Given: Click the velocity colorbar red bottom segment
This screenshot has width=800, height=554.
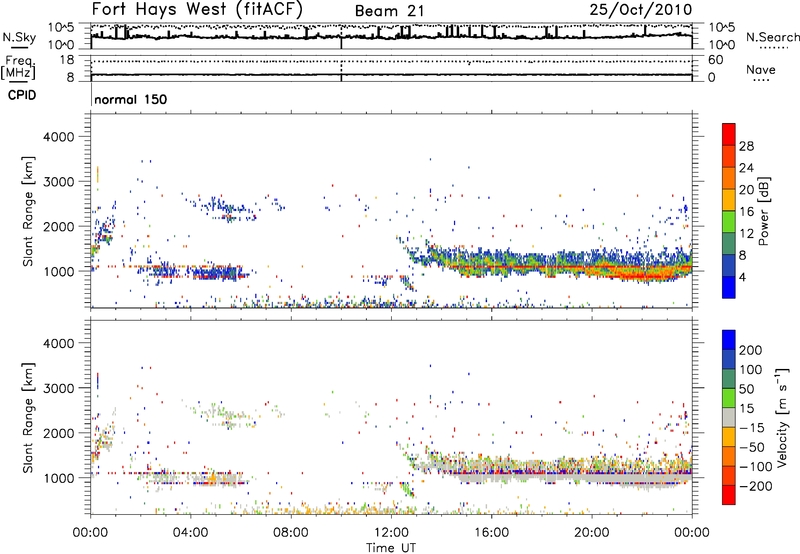Looking at the screenshot, I should point(729,495).
